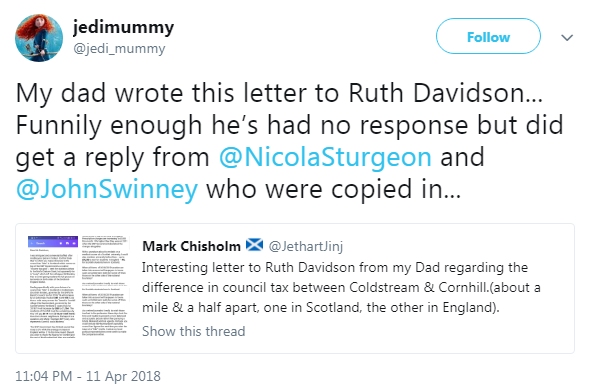Click quoted text 'Interesting letter to Ruth Davidson'
Viewport: 591px width, 392px height.
(x=248, y=268)
